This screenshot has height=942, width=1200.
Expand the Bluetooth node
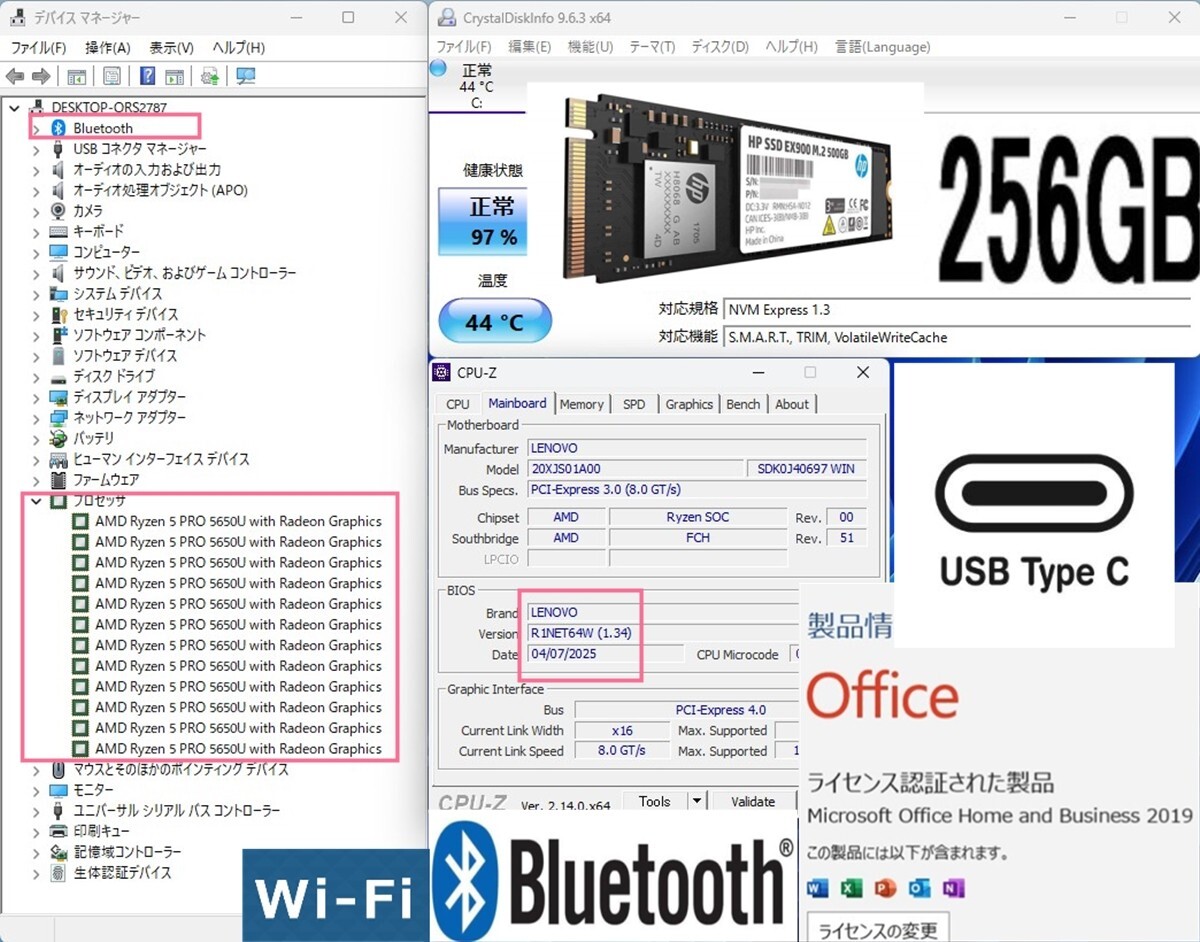[36, 128]
